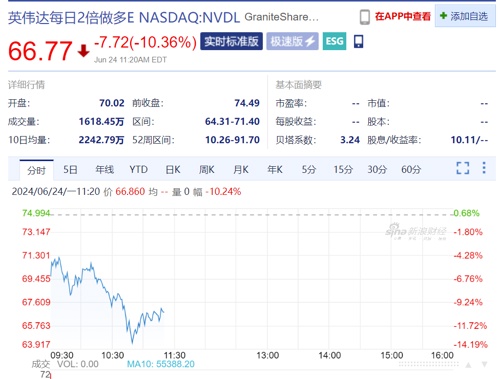Switch to the 5日 chart tab
Screen dimensions: 500x379
[x=70, y=170]
